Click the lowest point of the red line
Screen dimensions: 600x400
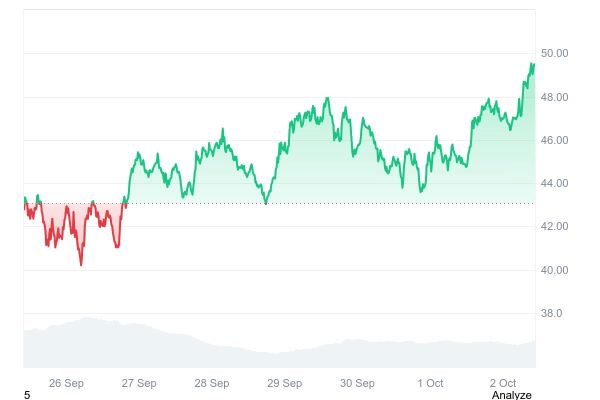(x=81, y=265)
